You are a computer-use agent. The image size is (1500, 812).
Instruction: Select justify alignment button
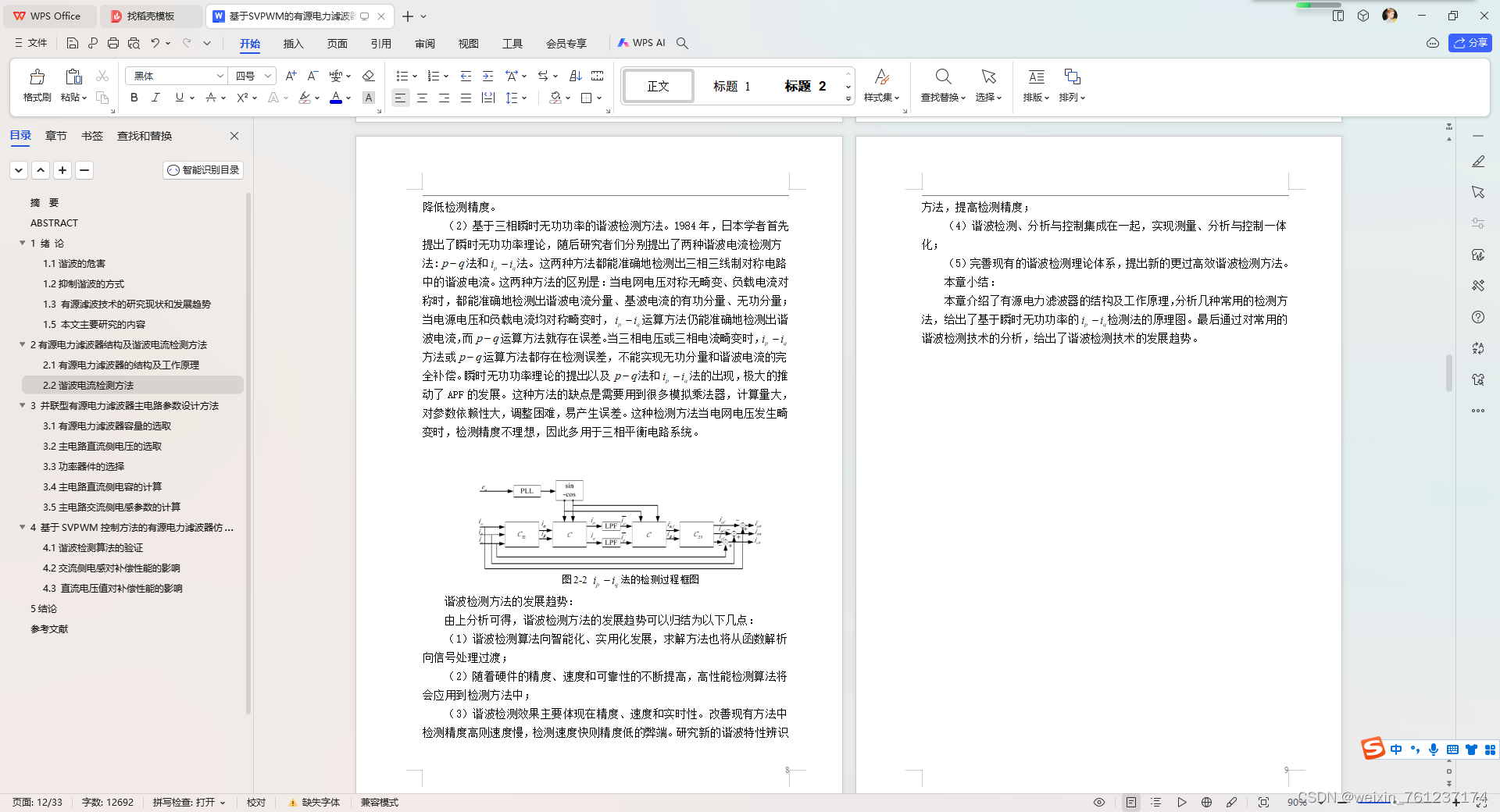click(x=466, y=98)
